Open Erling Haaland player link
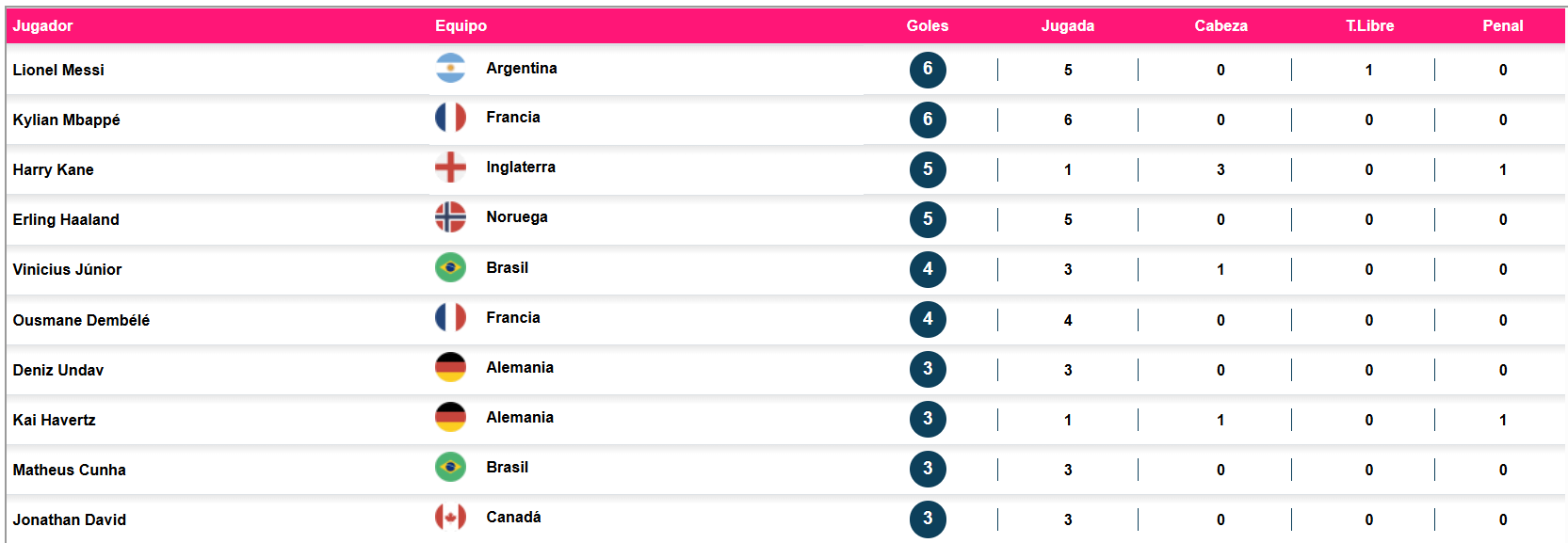The height and width of the screenshot is (543, 1568). [x=66, y=220]
